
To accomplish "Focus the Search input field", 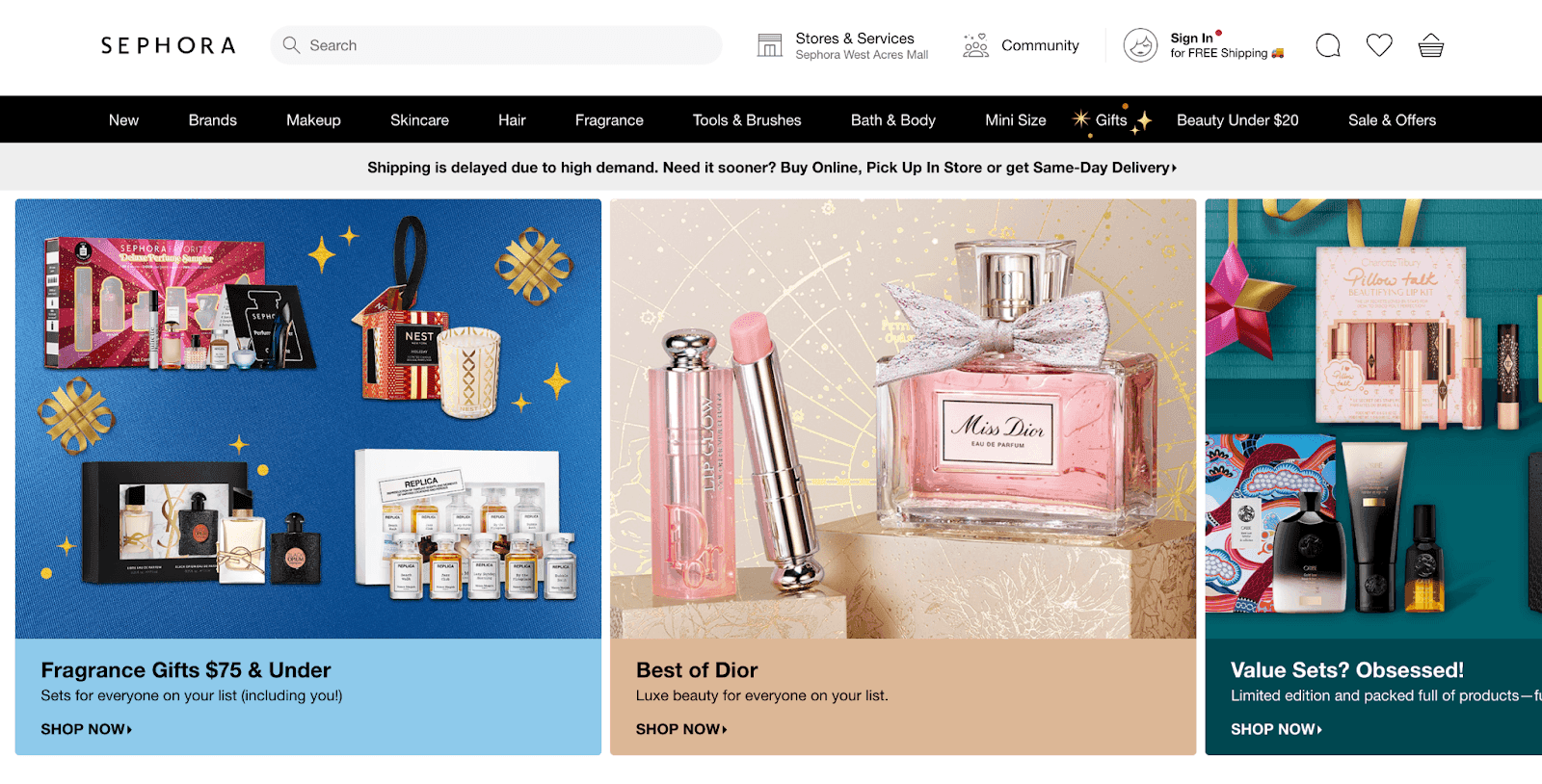I will tap(496, 45).
